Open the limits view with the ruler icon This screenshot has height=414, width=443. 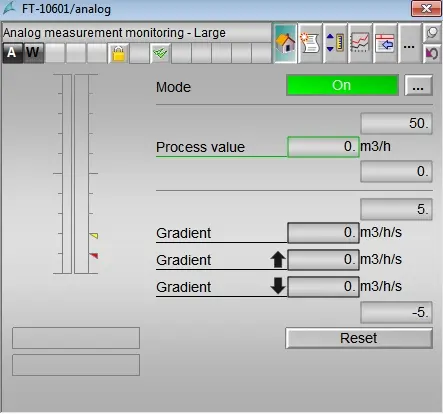(x=335, y=43)
